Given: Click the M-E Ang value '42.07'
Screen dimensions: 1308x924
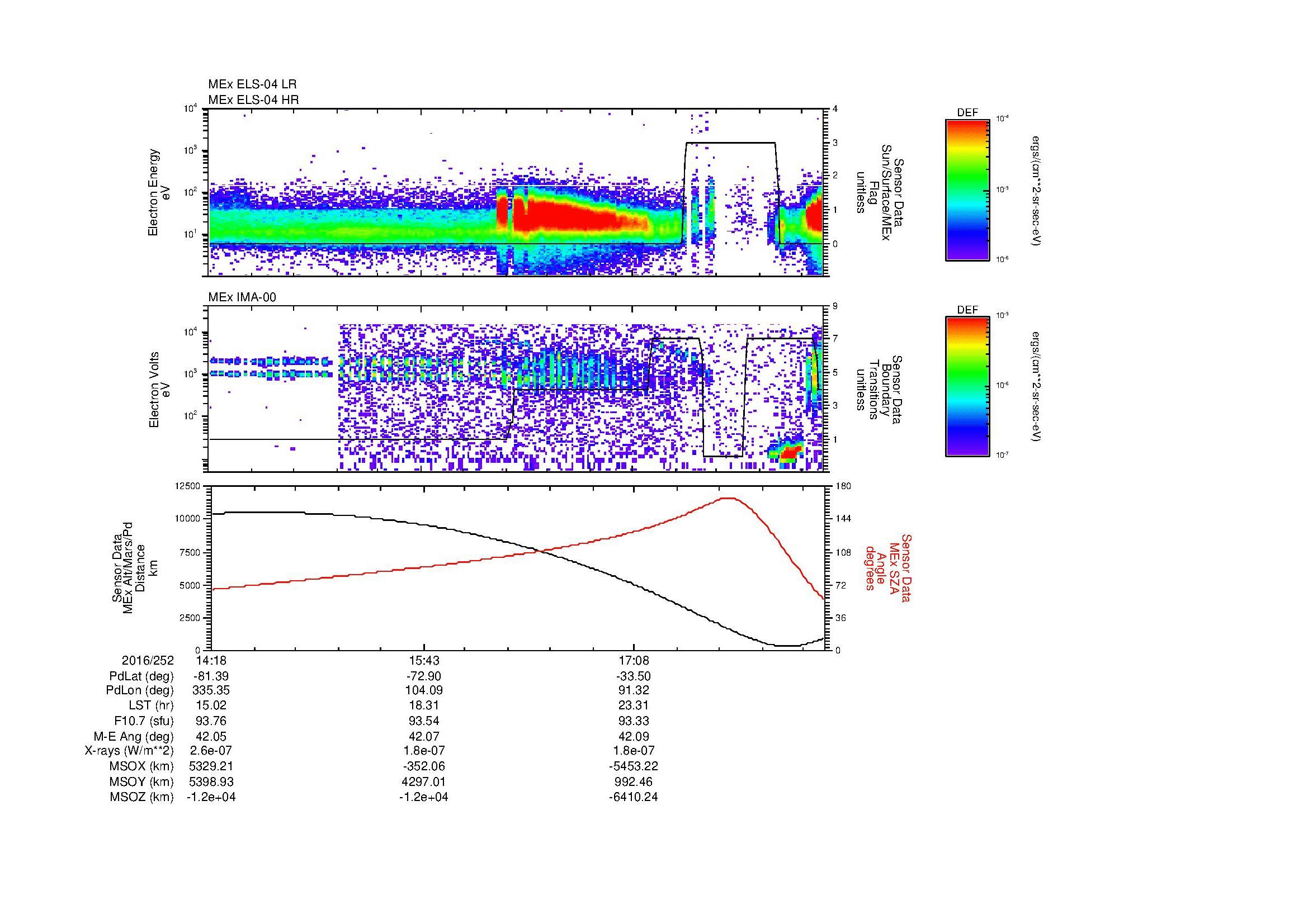Looking at the screenshot, I should click(424, 736).
